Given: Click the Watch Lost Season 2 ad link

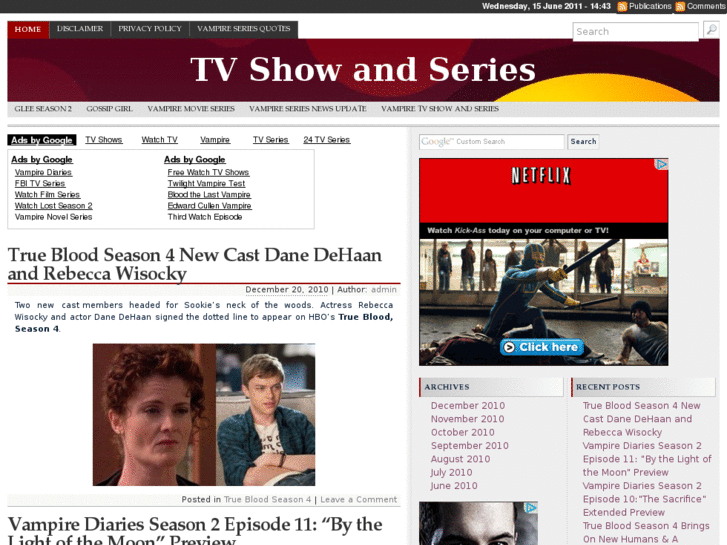Looking at the screenshot, I should [54, 206].
